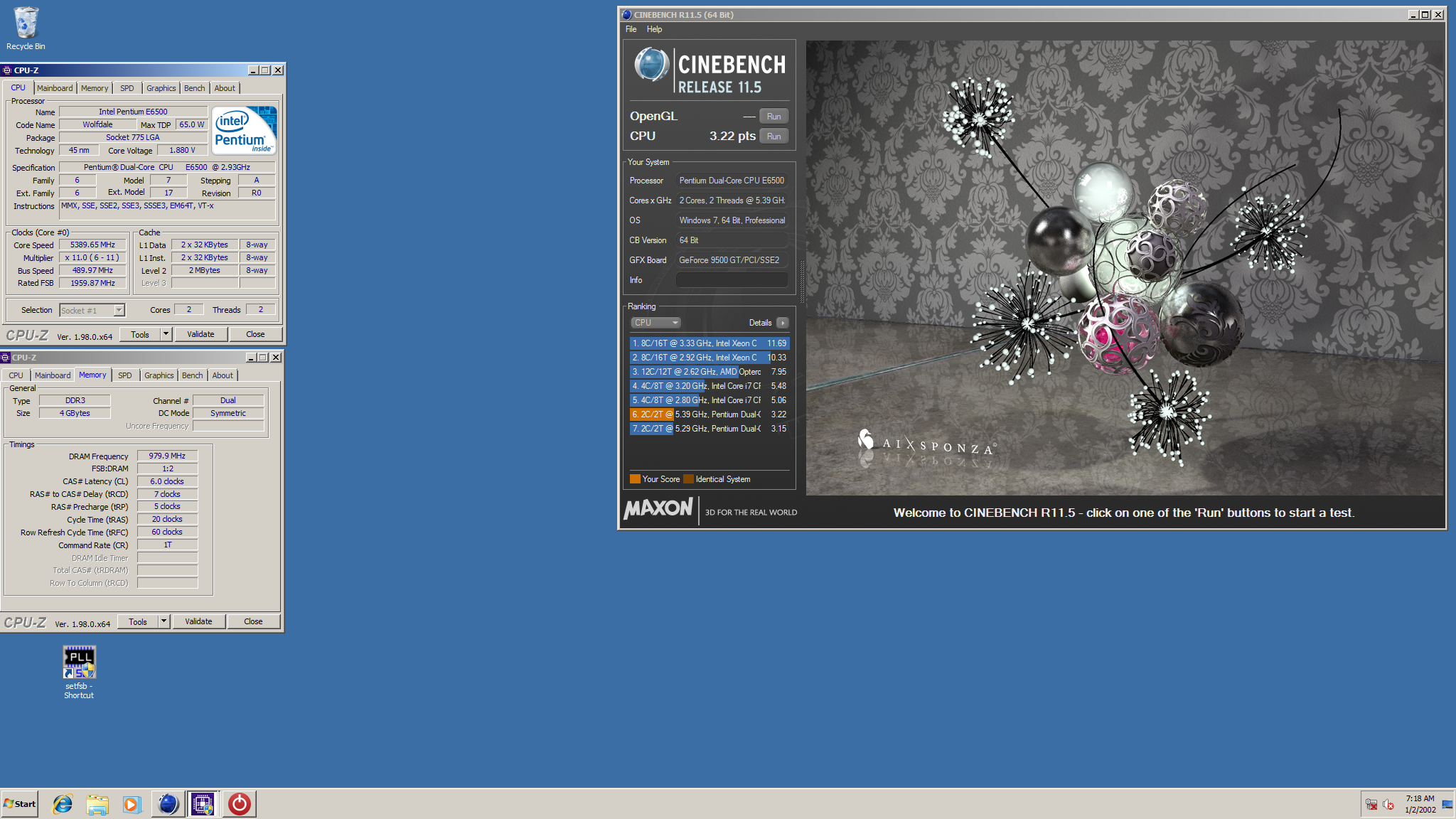Viewport: 1456px width, 819px height.
Task: Click the Cinebench Info input field
Action: (731, 280)
